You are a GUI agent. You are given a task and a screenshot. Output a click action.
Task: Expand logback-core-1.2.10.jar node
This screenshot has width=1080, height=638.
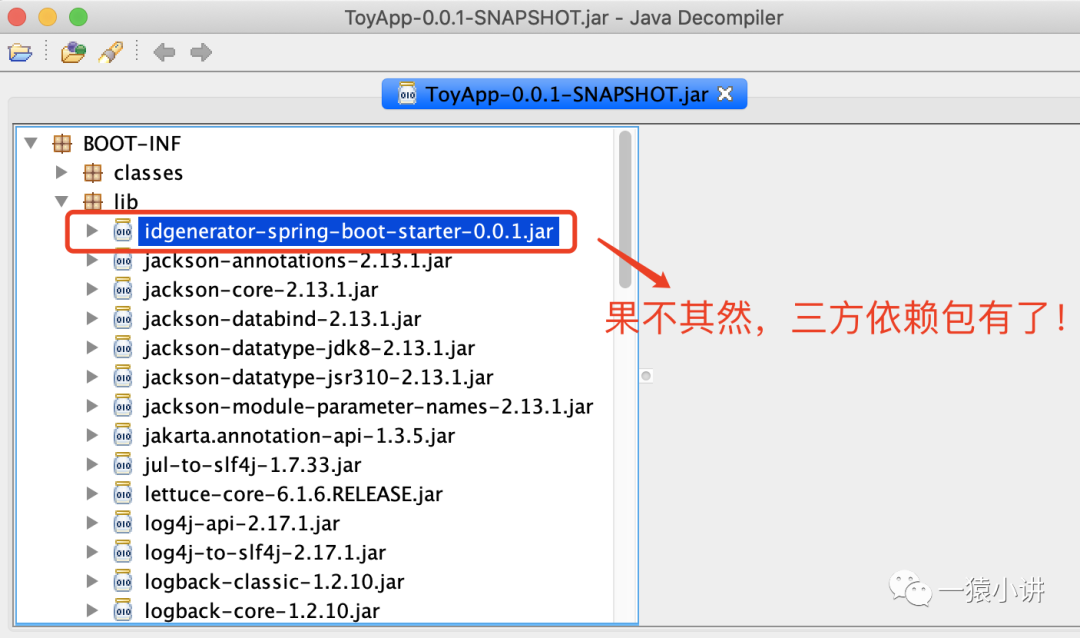click(x=92, y=610)
